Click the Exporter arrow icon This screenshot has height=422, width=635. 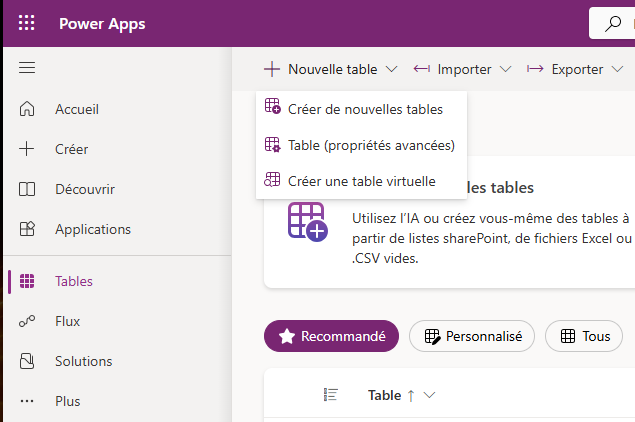535,69
